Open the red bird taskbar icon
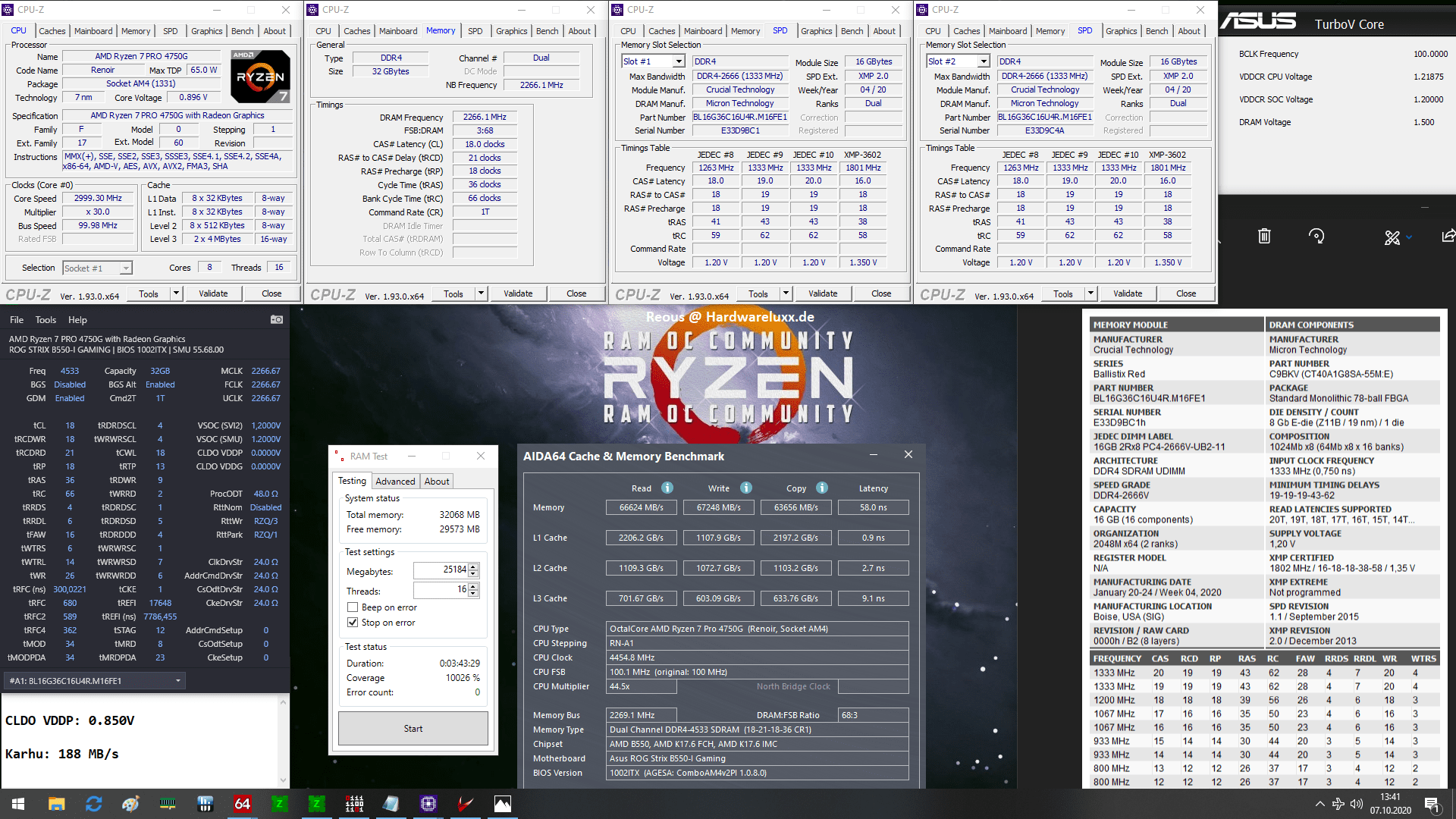The height and width of the screenshot is (819, 1456). pyautogui.click(x=466, y=804)
